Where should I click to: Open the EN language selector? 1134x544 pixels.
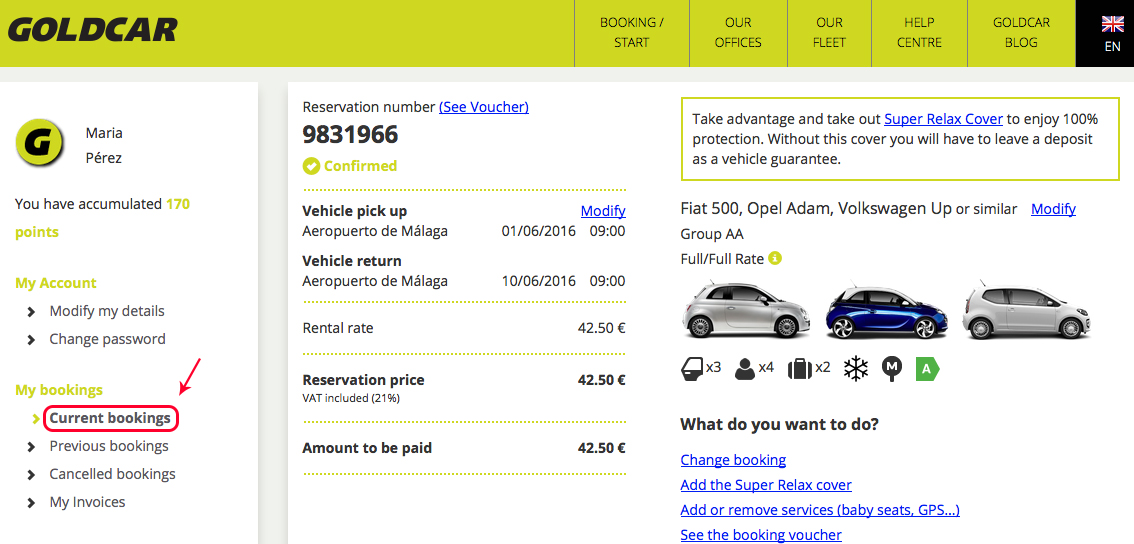pos(1105,33)
